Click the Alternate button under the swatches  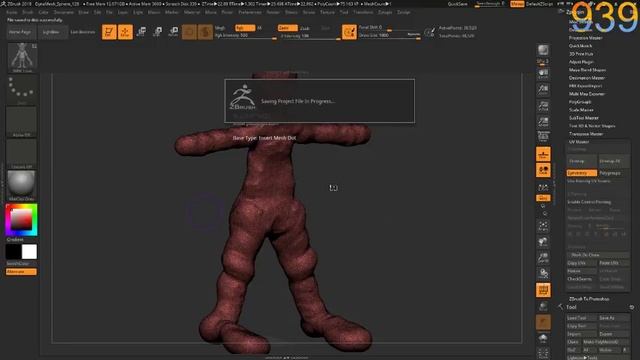(x=21, y=272)
